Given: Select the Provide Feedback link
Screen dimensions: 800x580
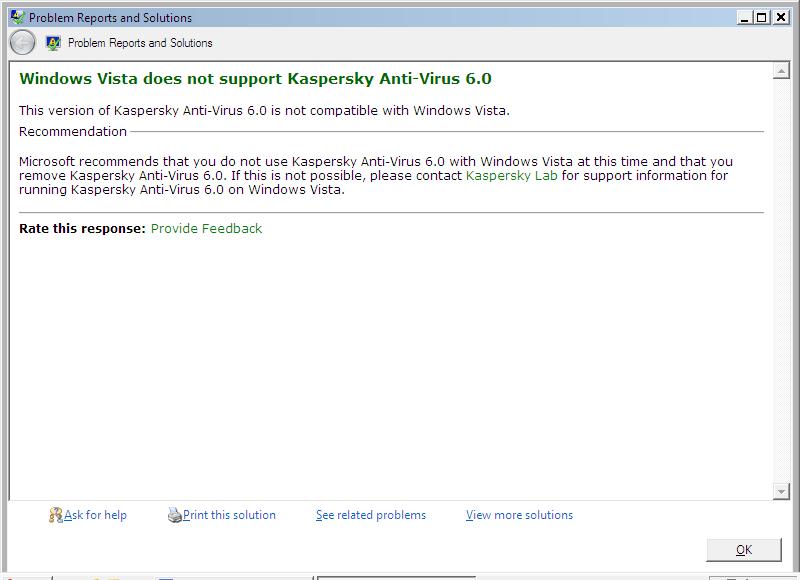Looking at the screenshot, I should pyautogui.click(x=206, y=229).
